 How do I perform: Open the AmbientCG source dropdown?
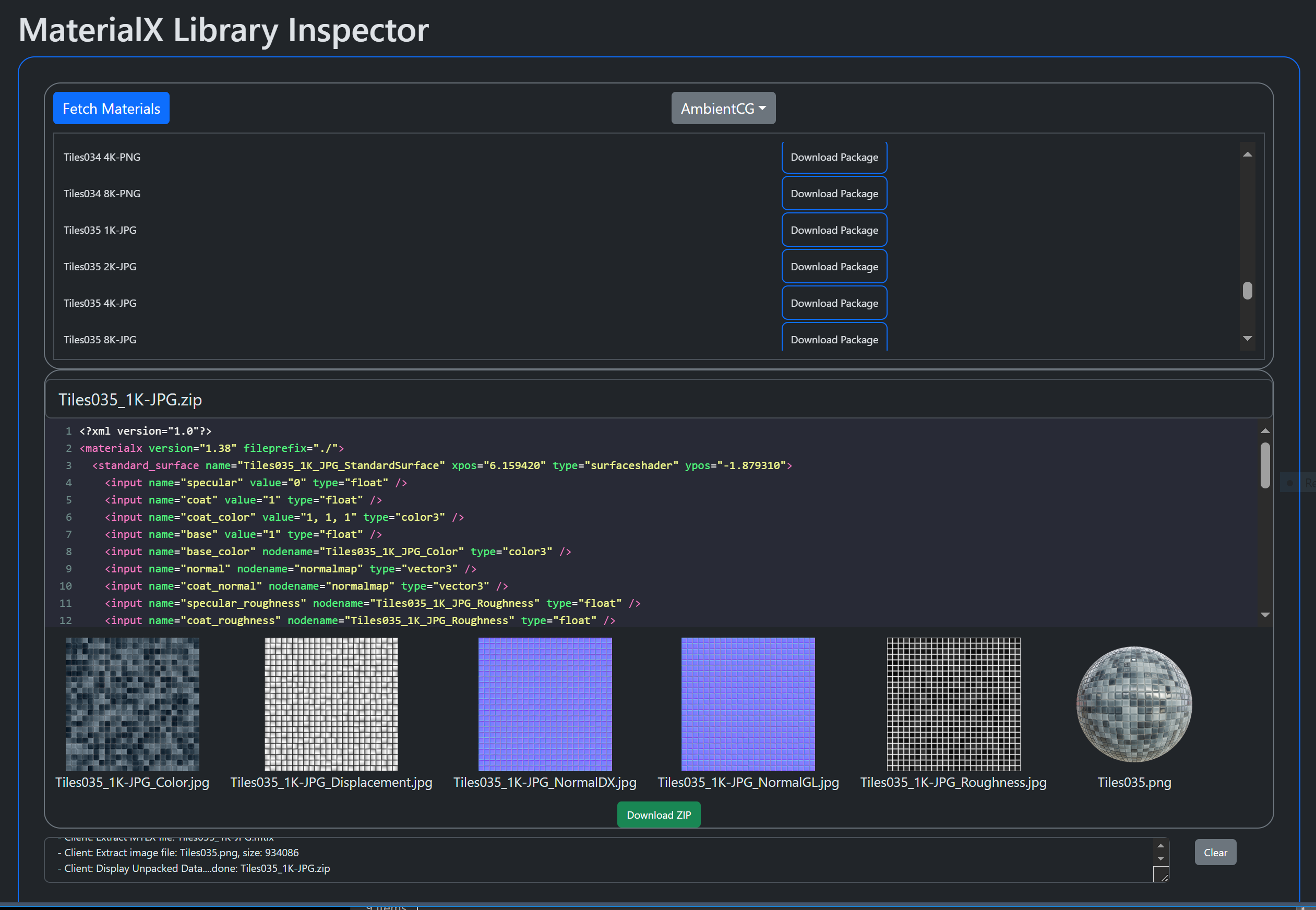[x=723, y=109]
